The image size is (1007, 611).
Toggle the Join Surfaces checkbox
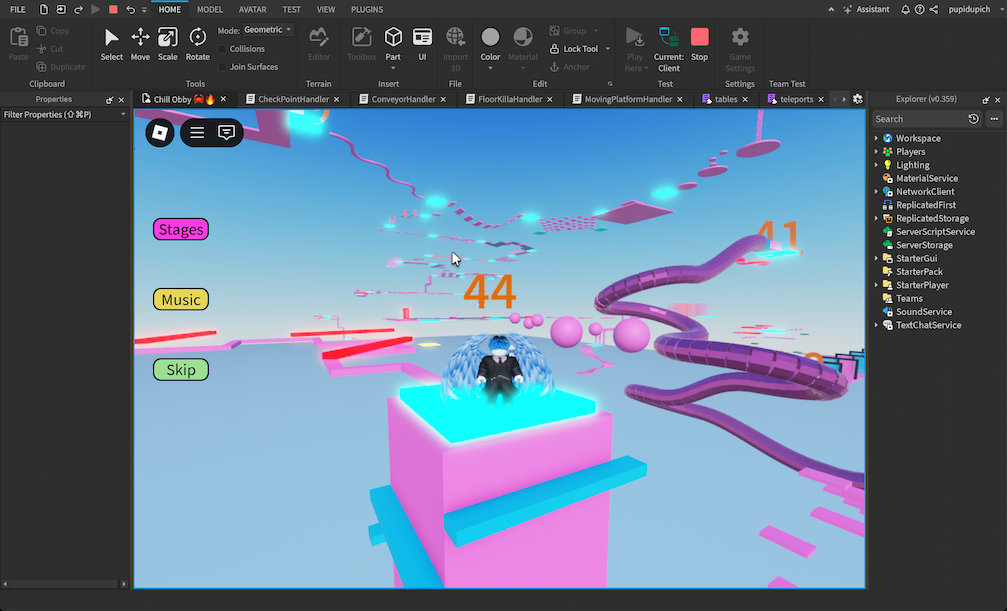click(223, 67)
